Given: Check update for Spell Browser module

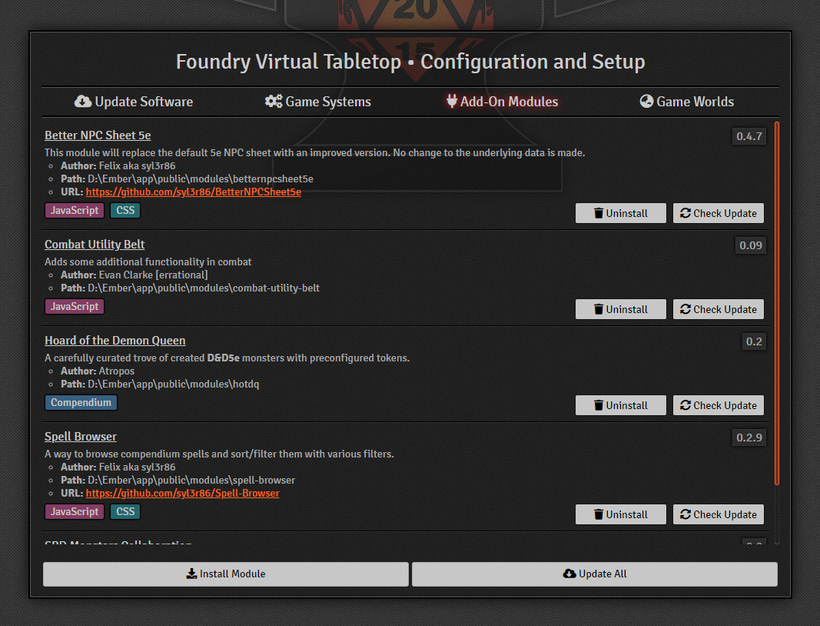Looking at the screenshot, I should [719, 514].
